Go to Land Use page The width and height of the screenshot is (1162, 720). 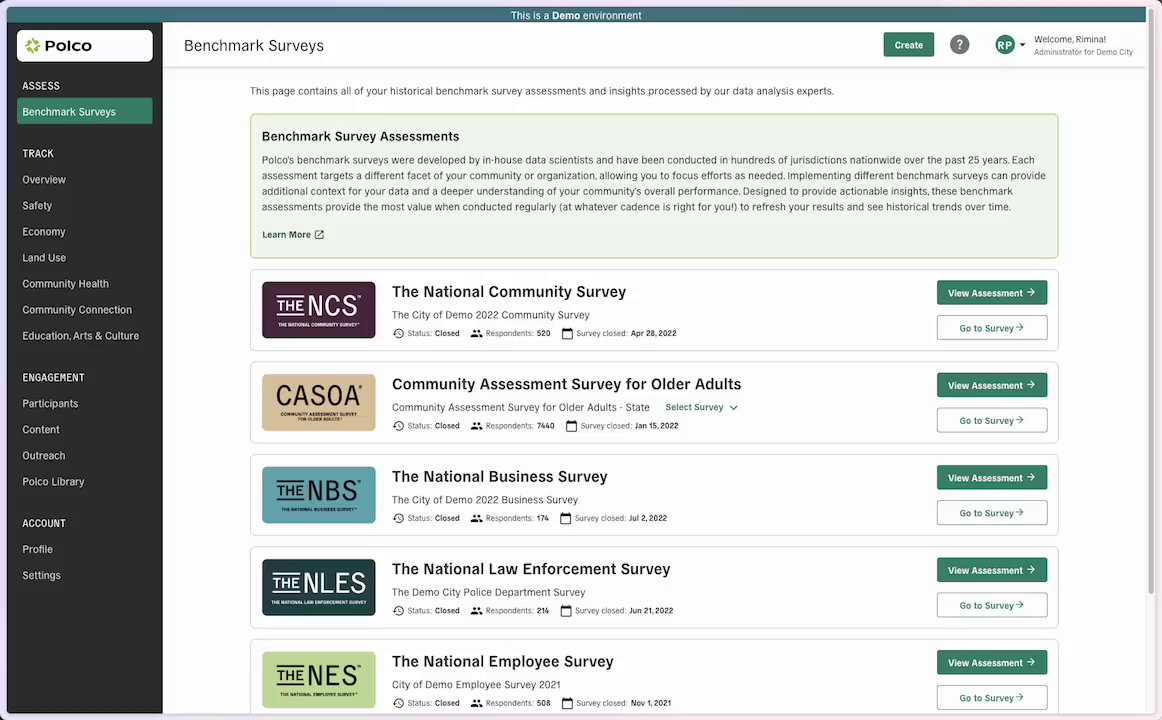44,258
